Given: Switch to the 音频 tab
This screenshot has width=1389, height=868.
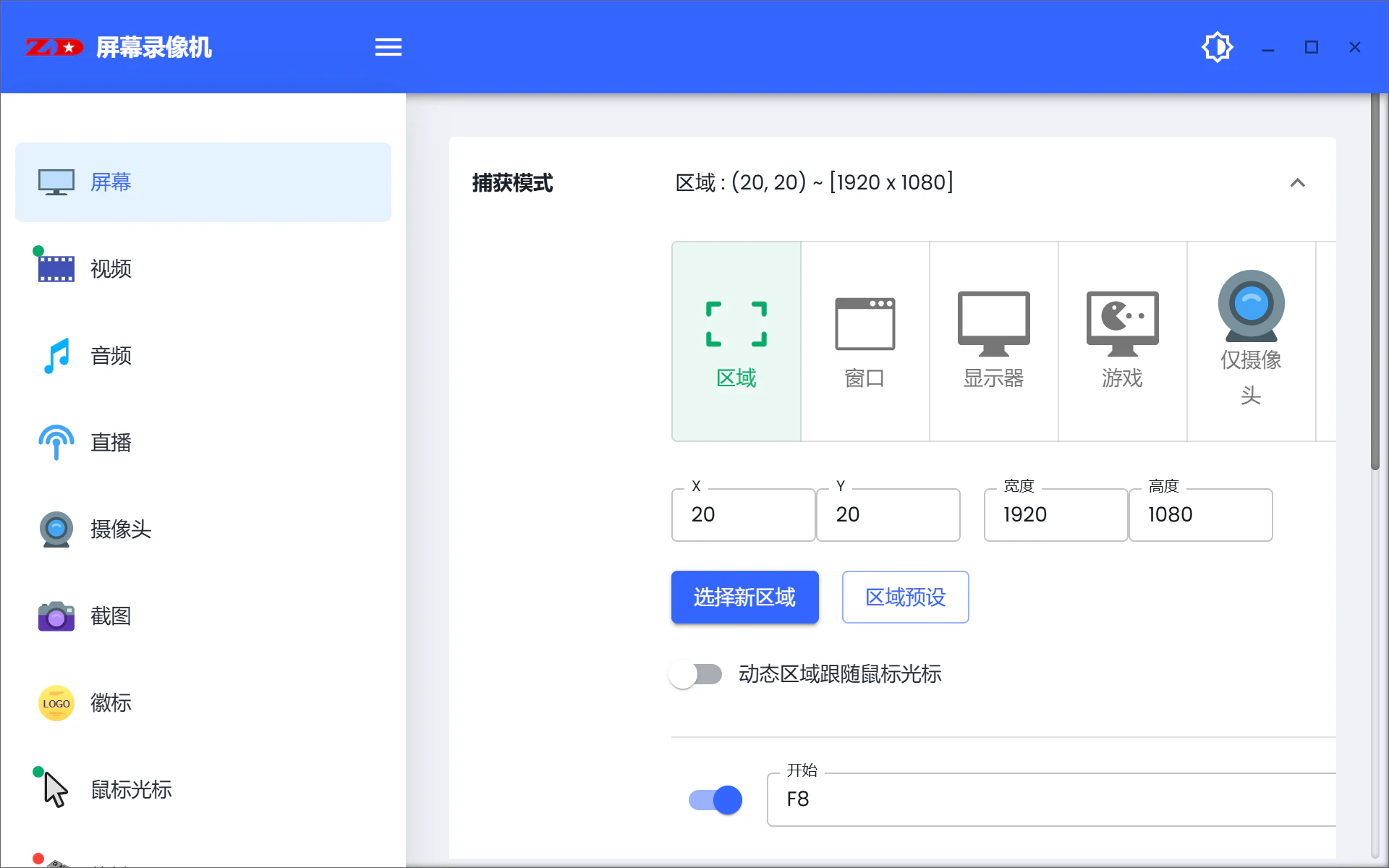Looking at the screenshot, I should tap(111, 356).
